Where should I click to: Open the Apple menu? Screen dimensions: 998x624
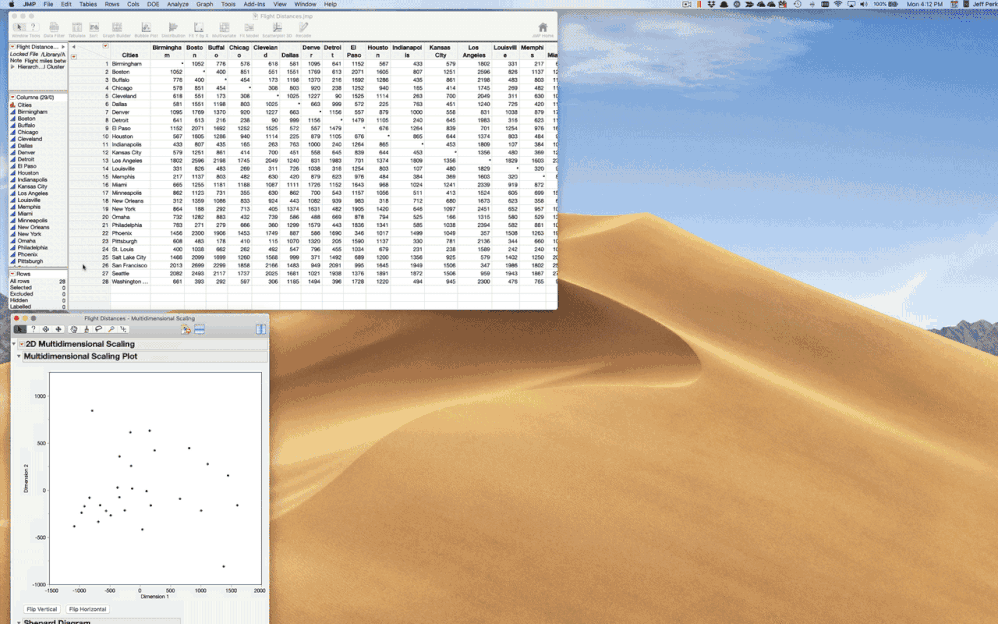click(x=11, y=4)
